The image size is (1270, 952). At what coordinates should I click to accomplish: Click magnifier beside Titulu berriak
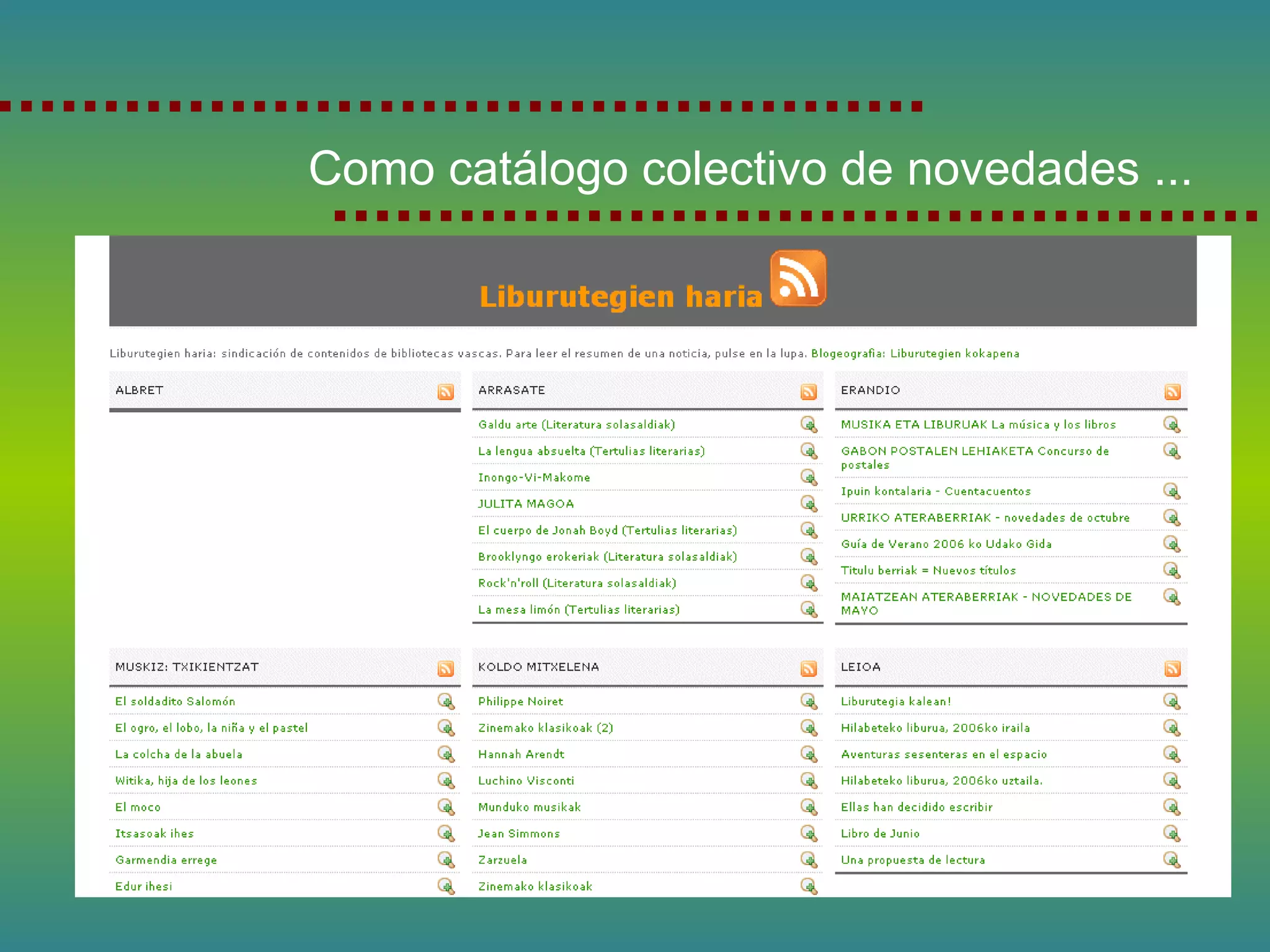pos(1171,570)
